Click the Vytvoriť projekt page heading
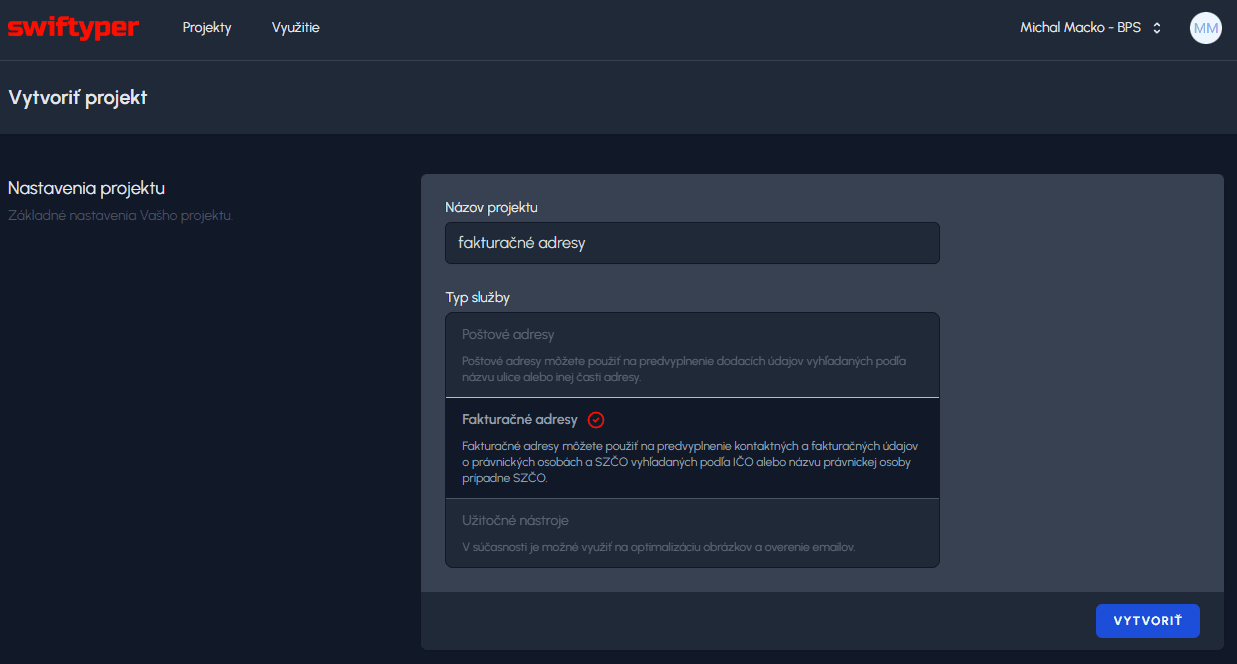 (78, 98)
